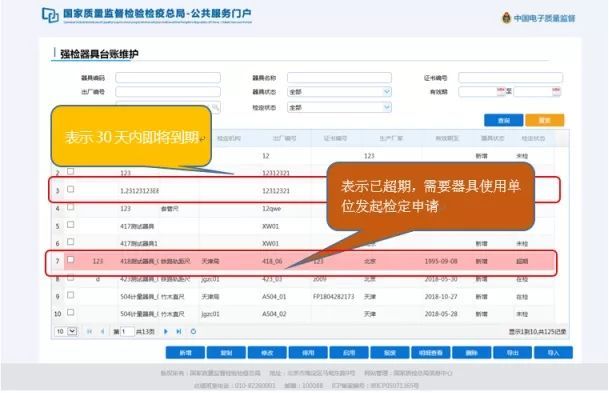Click the 新增 button in bottom toolbar

pyautogui.click(x=185, y=353)
